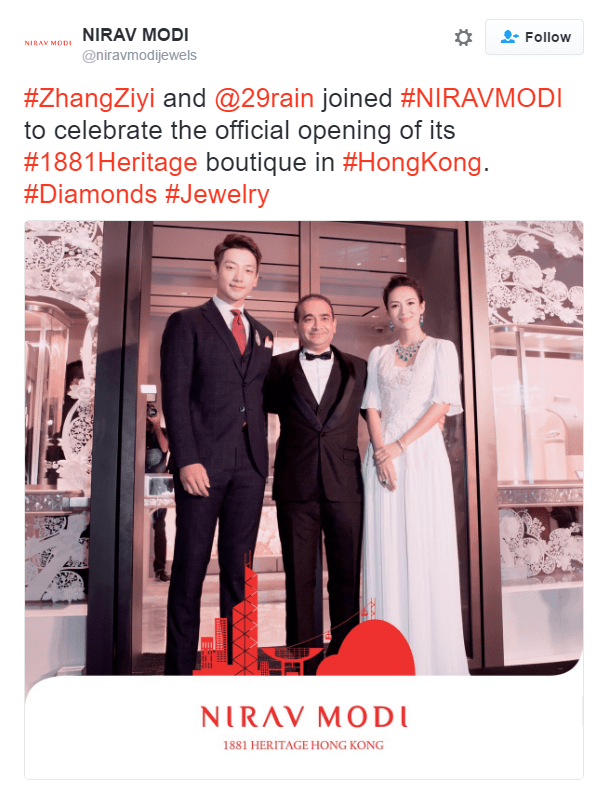Open the #HongKong hashtag
This screenshot has width=608, height=787.
[x=412, y=163]
